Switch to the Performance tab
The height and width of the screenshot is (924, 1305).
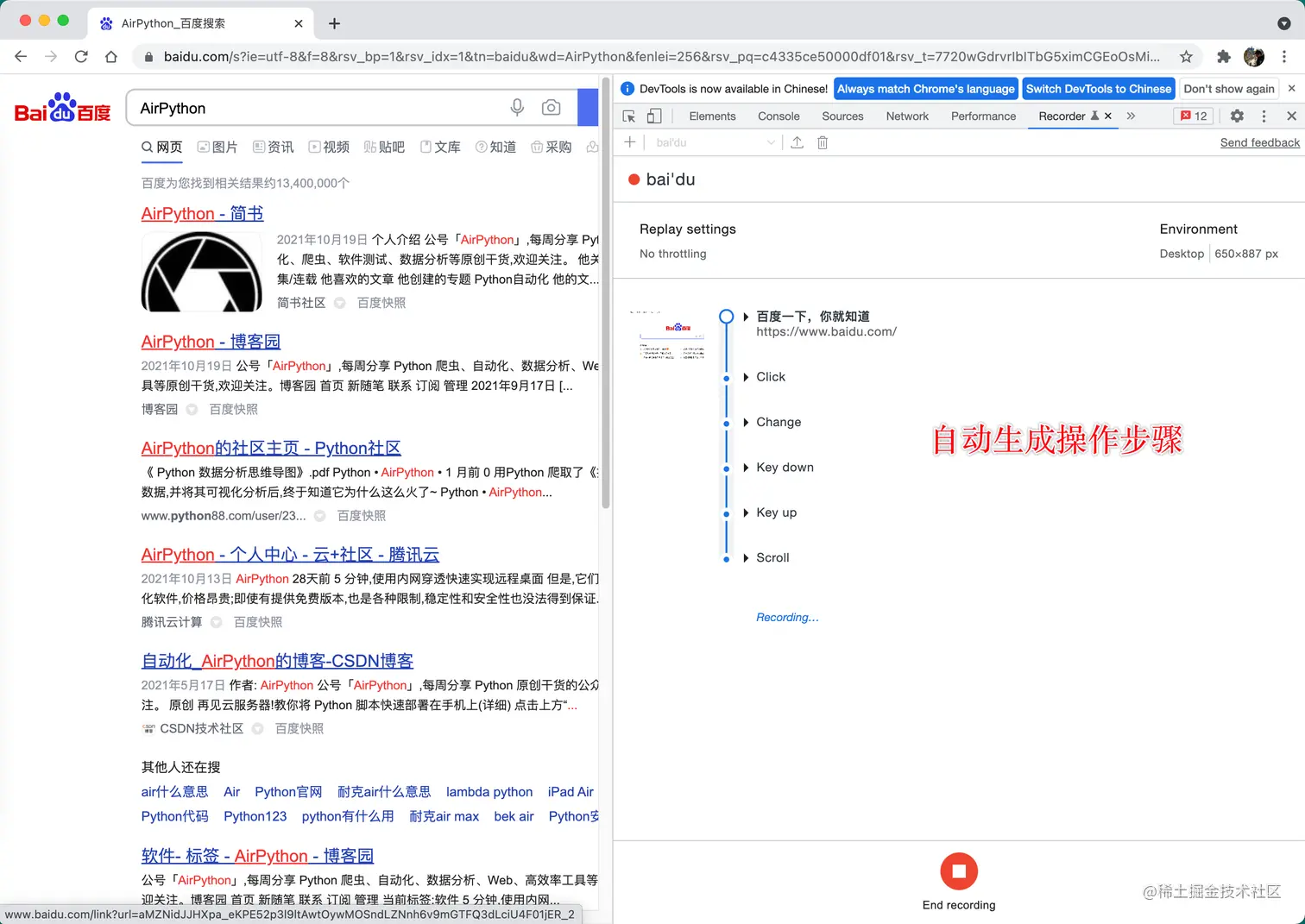pos(983,116)
